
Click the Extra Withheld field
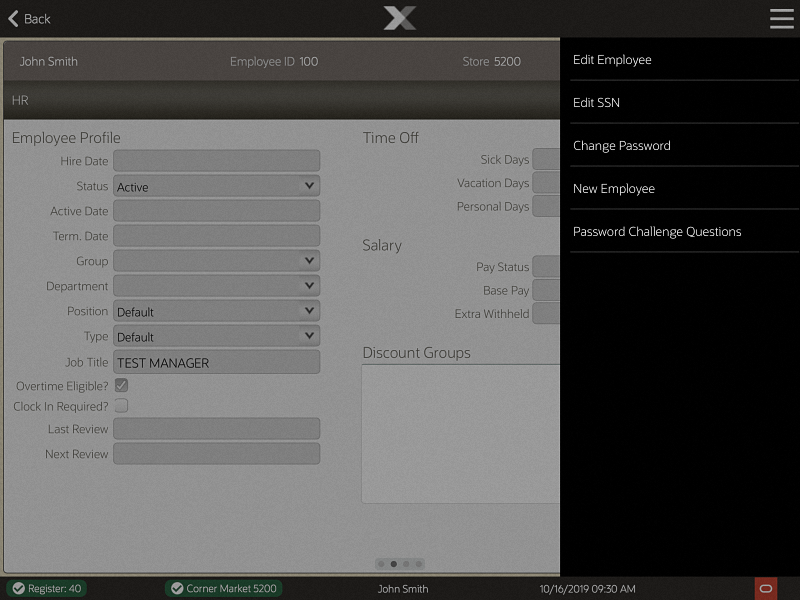click(x=546, y=313)
